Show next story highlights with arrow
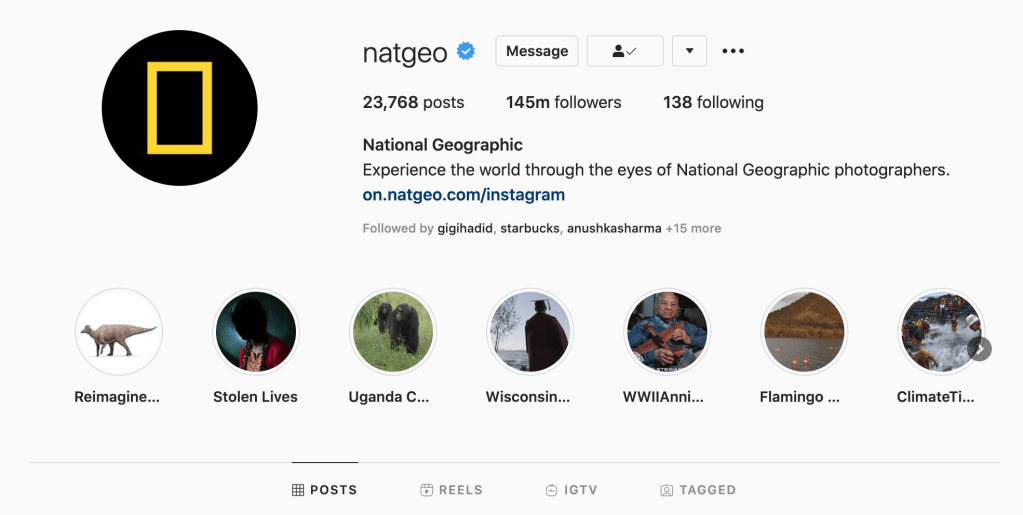1023x515 pixels. pyautogui.click(x=980, y=348)
